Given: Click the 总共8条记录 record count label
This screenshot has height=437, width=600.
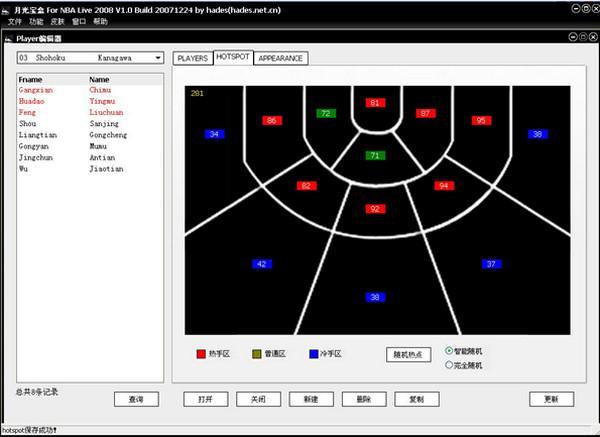Looking at the screenshot, I should tap(37, 392).
